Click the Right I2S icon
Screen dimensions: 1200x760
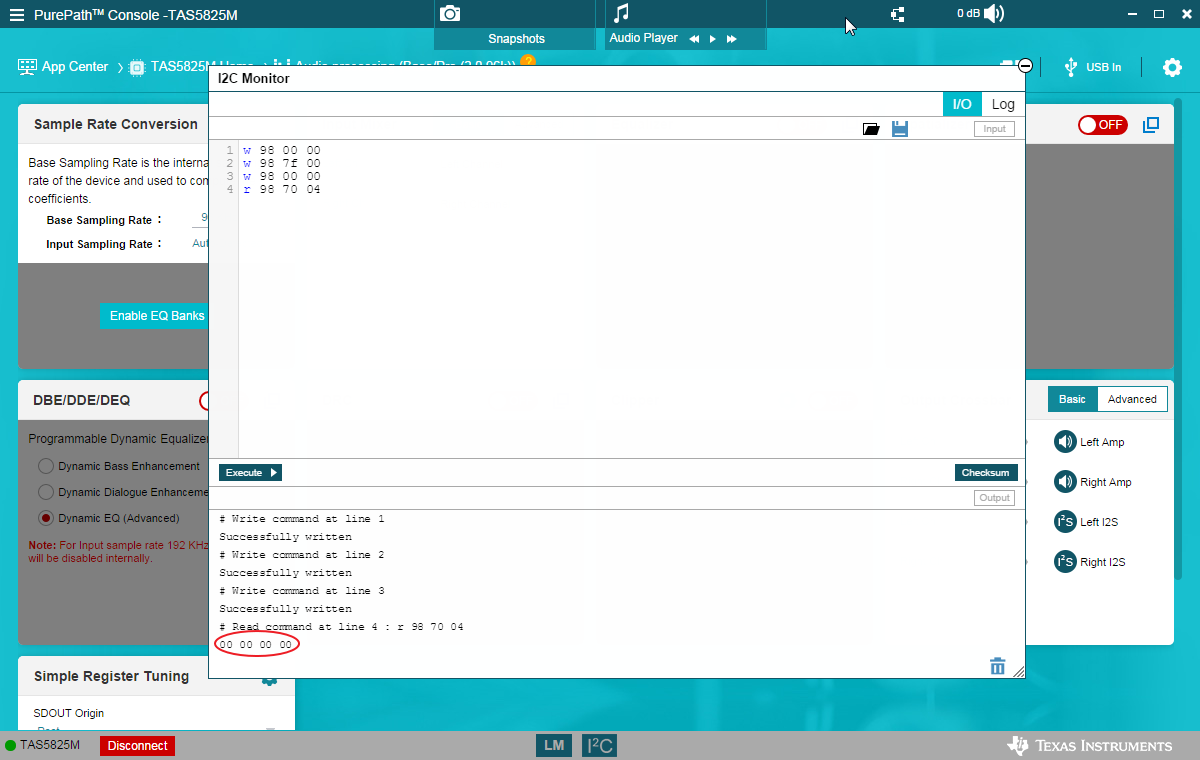(1065, 562)
